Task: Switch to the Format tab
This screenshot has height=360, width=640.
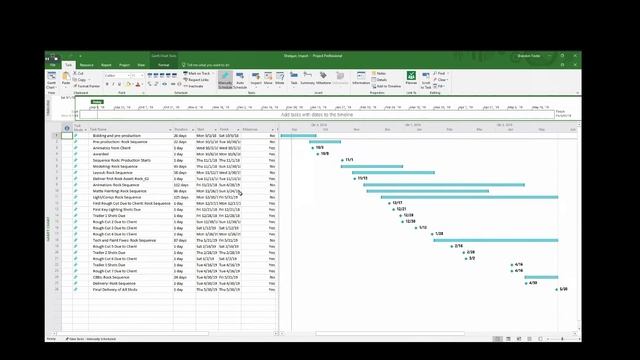Action: tap(163, 65)
